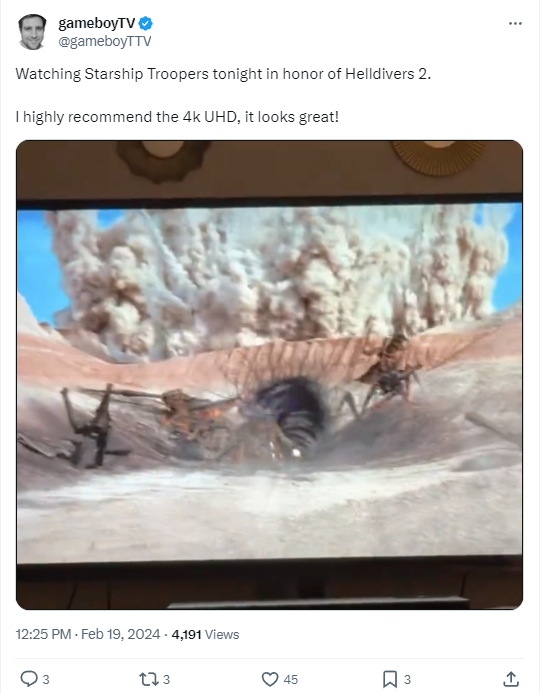Open the Feb 19, 2024 date link
The height and width of the screenshot is (694, 541).
coord(120,634)
